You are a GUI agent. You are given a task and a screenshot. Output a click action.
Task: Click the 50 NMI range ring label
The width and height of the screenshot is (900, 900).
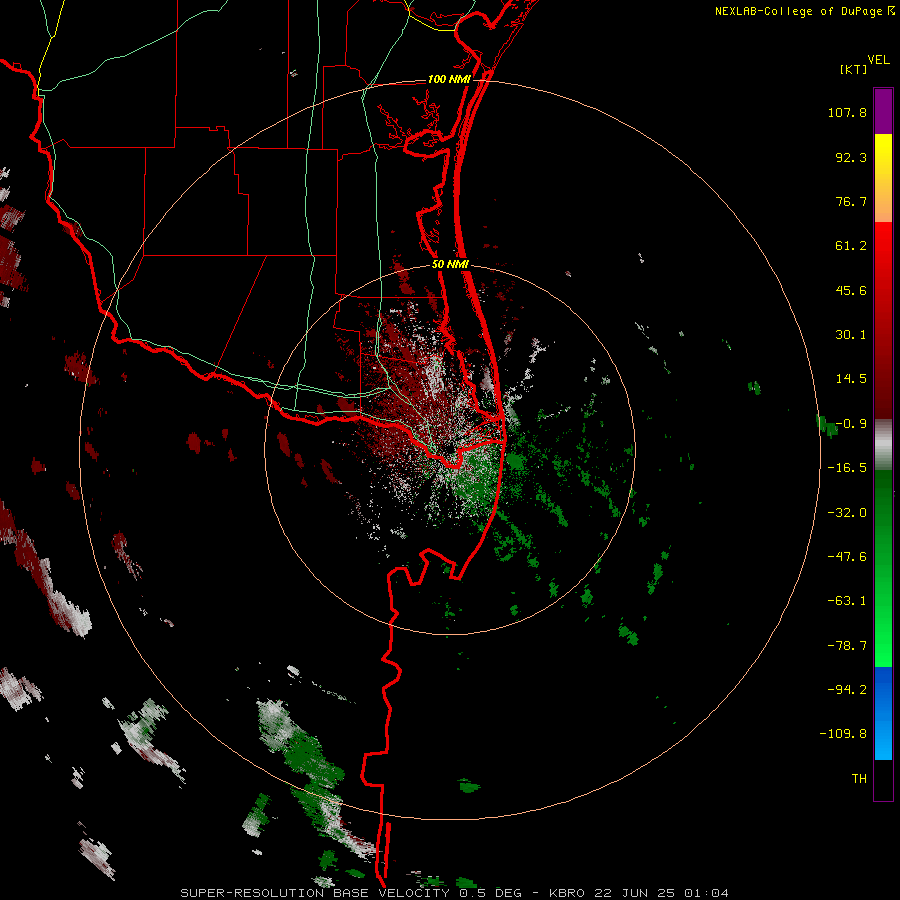point(450,265)
